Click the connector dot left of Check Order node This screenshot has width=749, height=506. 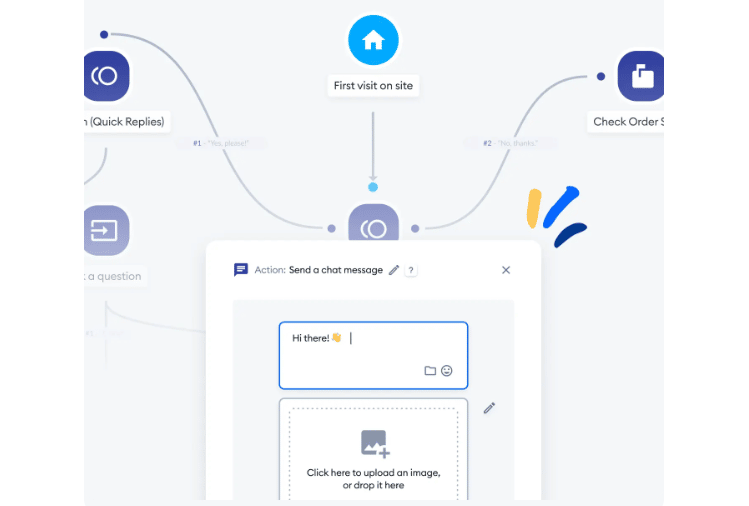tap(600, 76)
